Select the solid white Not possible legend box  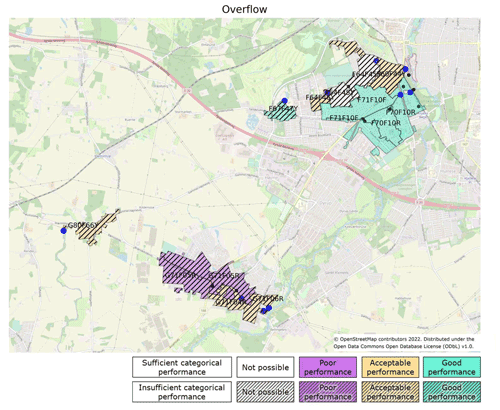(x=265, y=367)
